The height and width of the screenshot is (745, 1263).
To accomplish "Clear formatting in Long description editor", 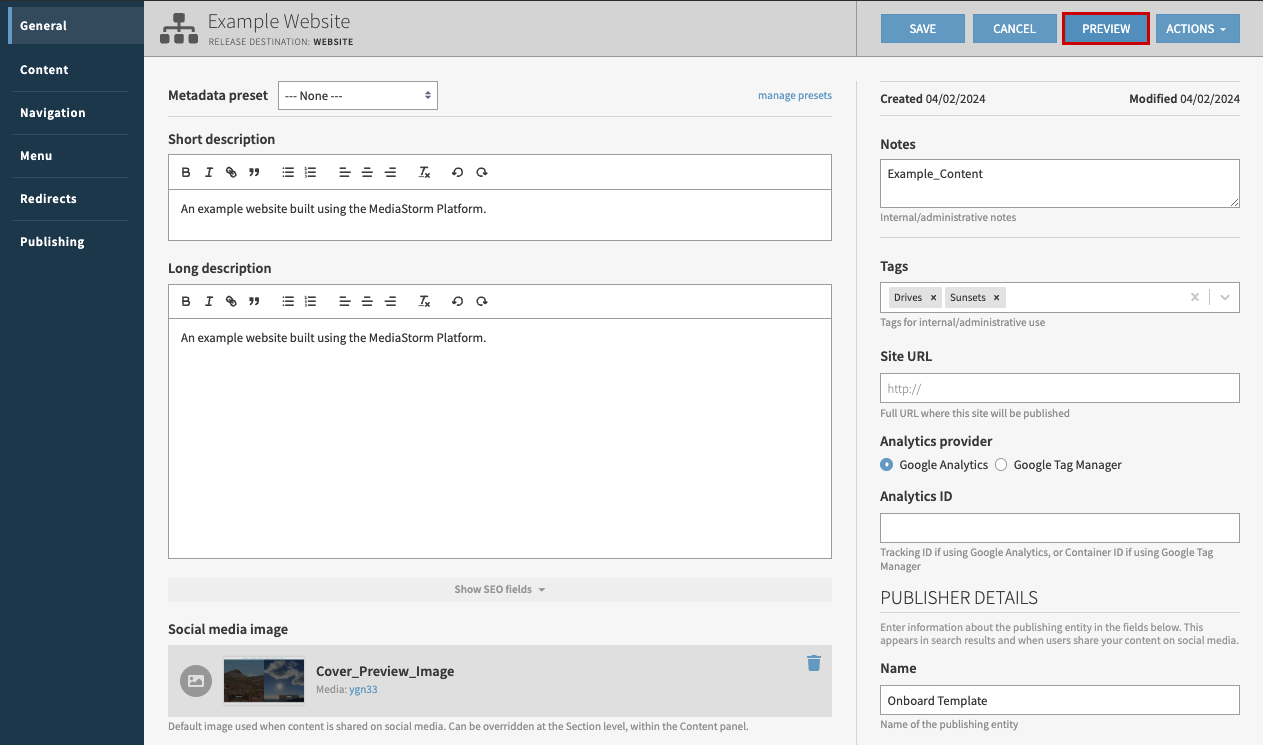I will (x=424, y=300).
